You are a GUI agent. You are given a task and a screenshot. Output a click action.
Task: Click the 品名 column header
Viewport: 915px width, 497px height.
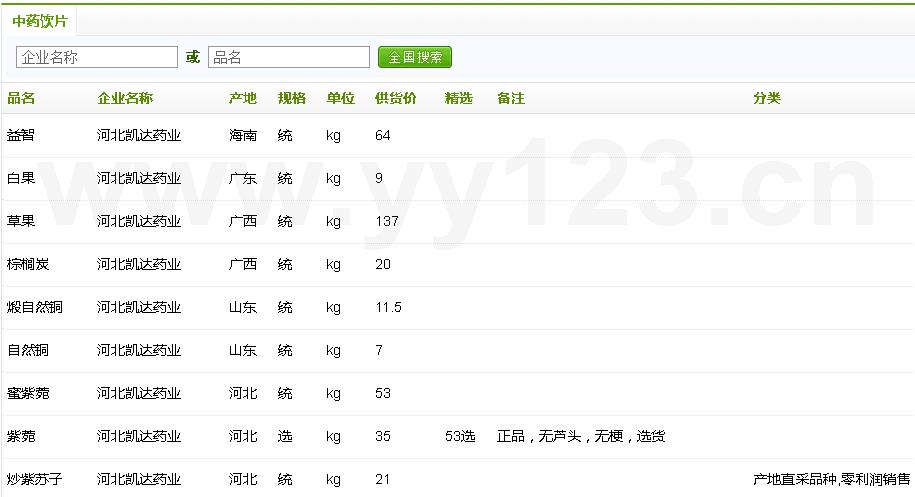point(21,98)
